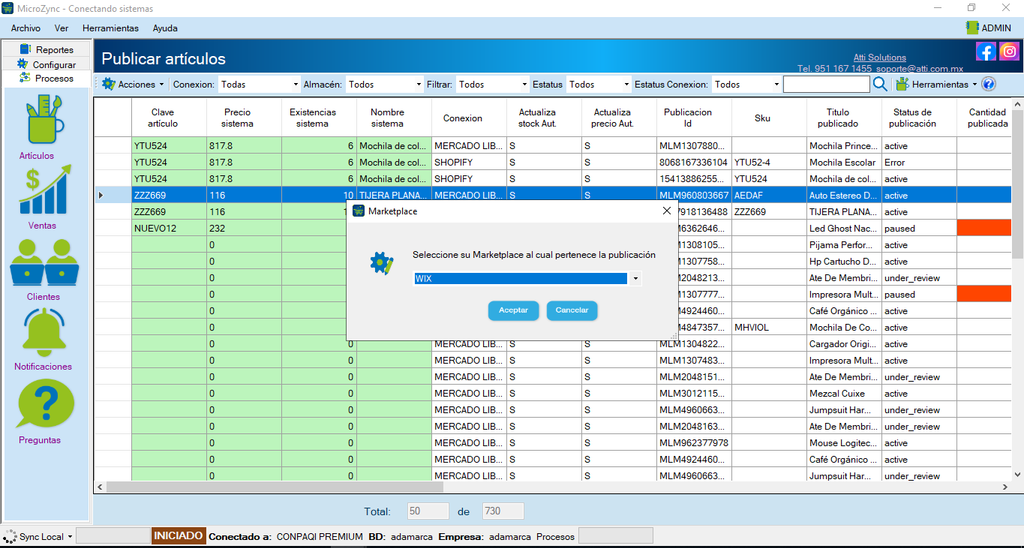The image size is (1024, 548).
Task: Click the Cancelar button
Action: point(572,310)
